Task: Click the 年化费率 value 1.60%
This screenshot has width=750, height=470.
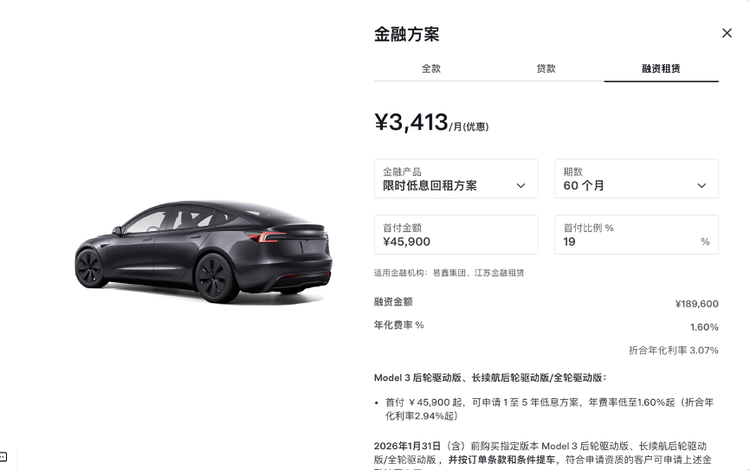Action: (x=704, y=327)
